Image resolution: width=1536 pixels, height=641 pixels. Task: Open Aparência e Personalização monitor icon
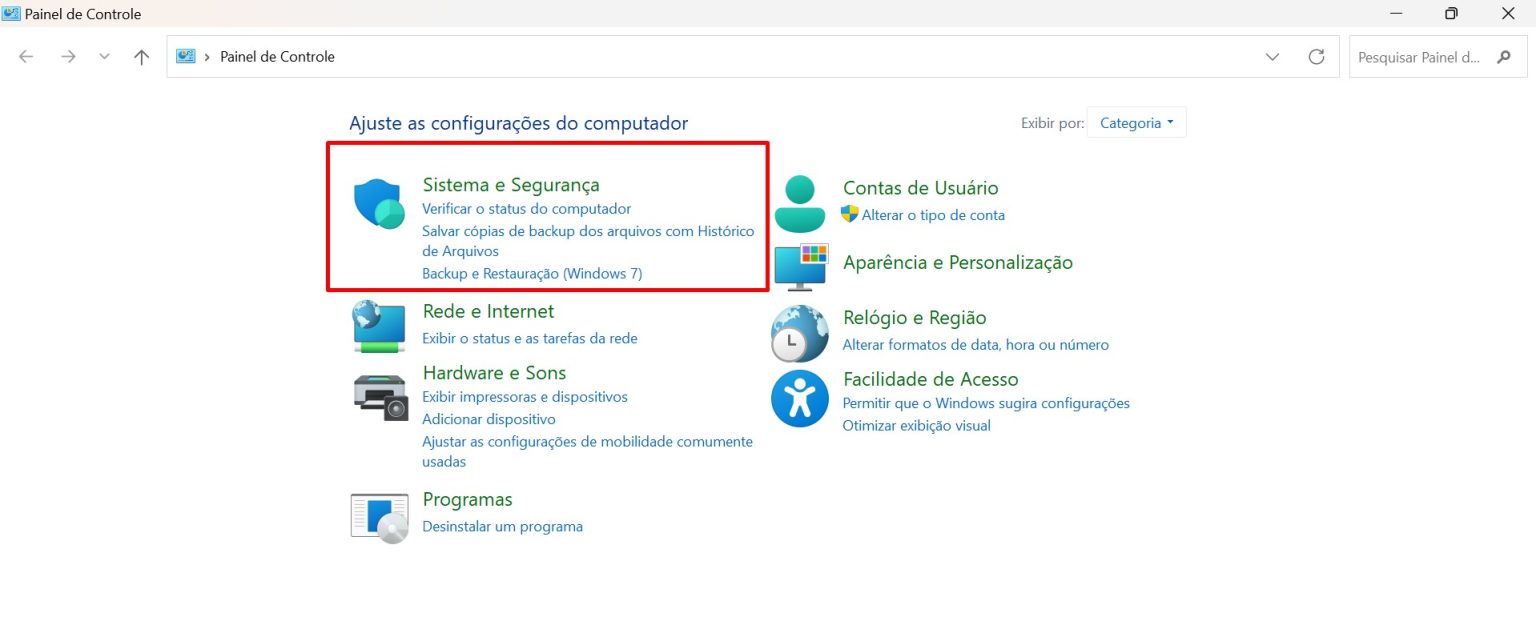click(798, 266)
